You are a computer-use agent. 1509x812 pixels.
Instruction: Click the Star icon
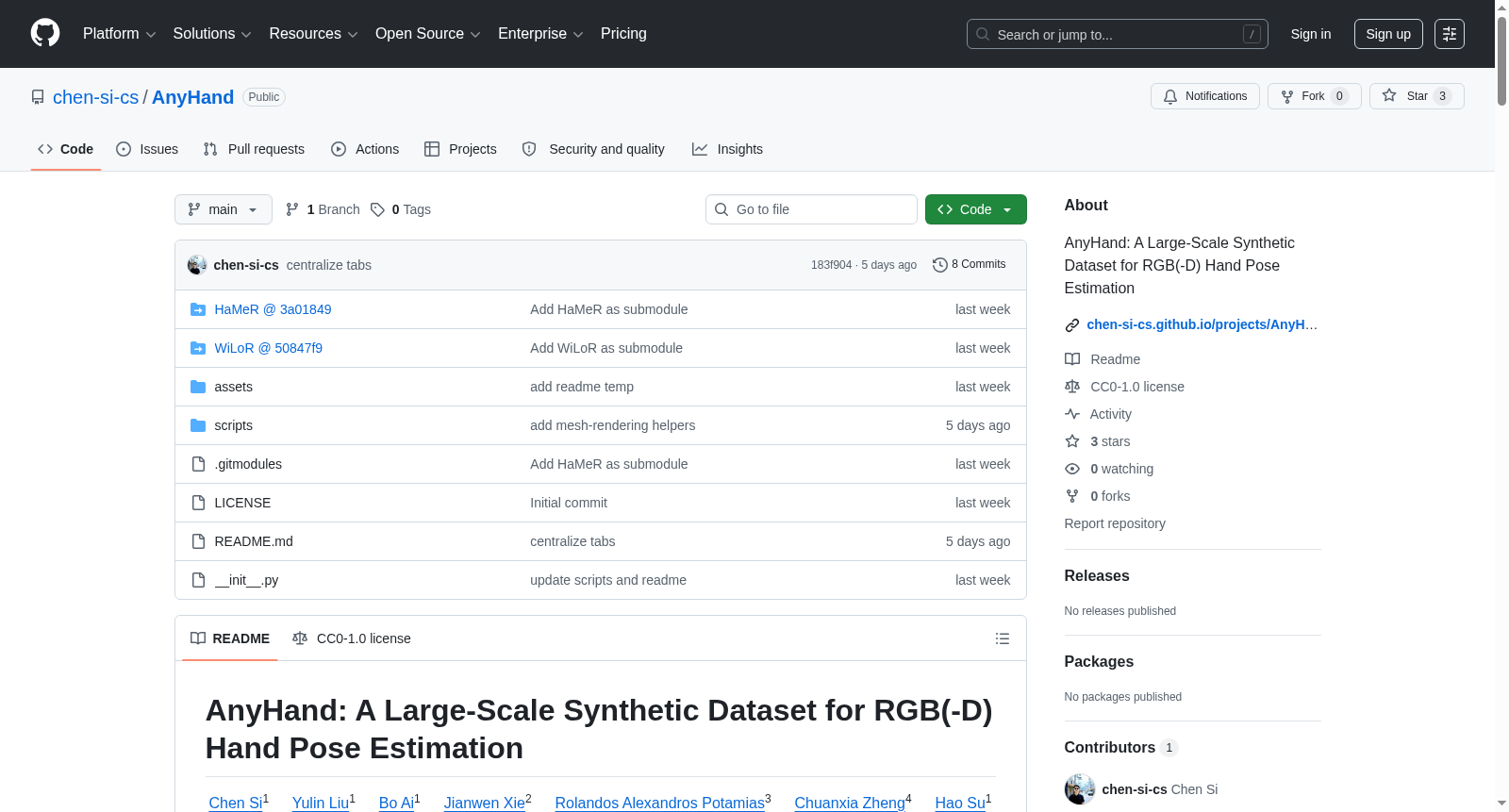[1389, 96]
